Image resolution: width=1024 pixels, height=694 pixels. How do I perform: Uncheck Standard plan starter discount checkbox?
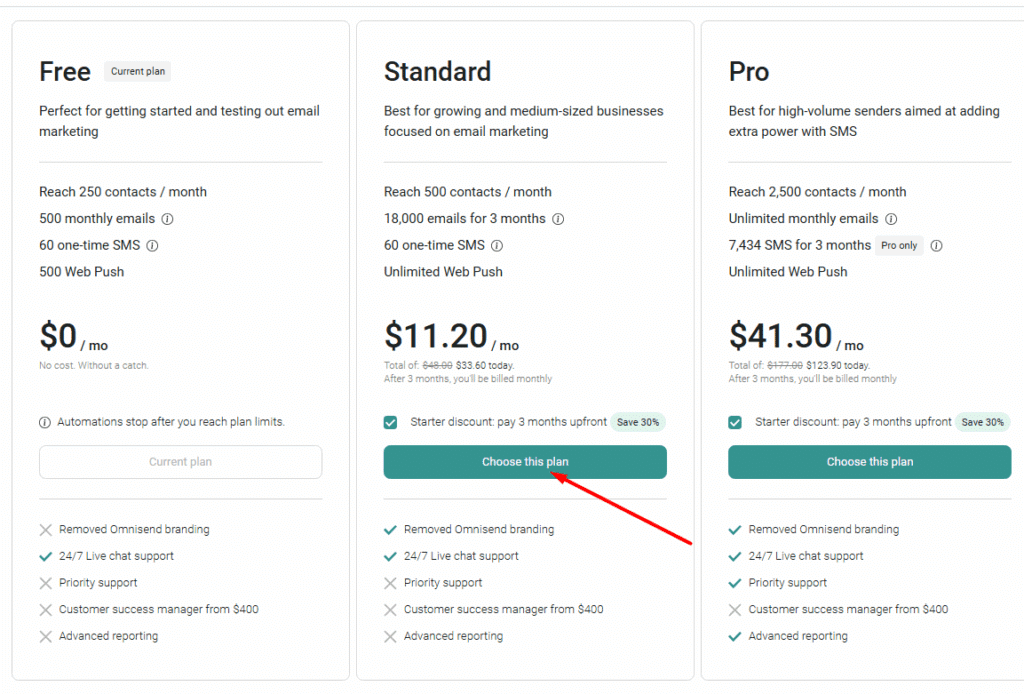click(391, 422)
